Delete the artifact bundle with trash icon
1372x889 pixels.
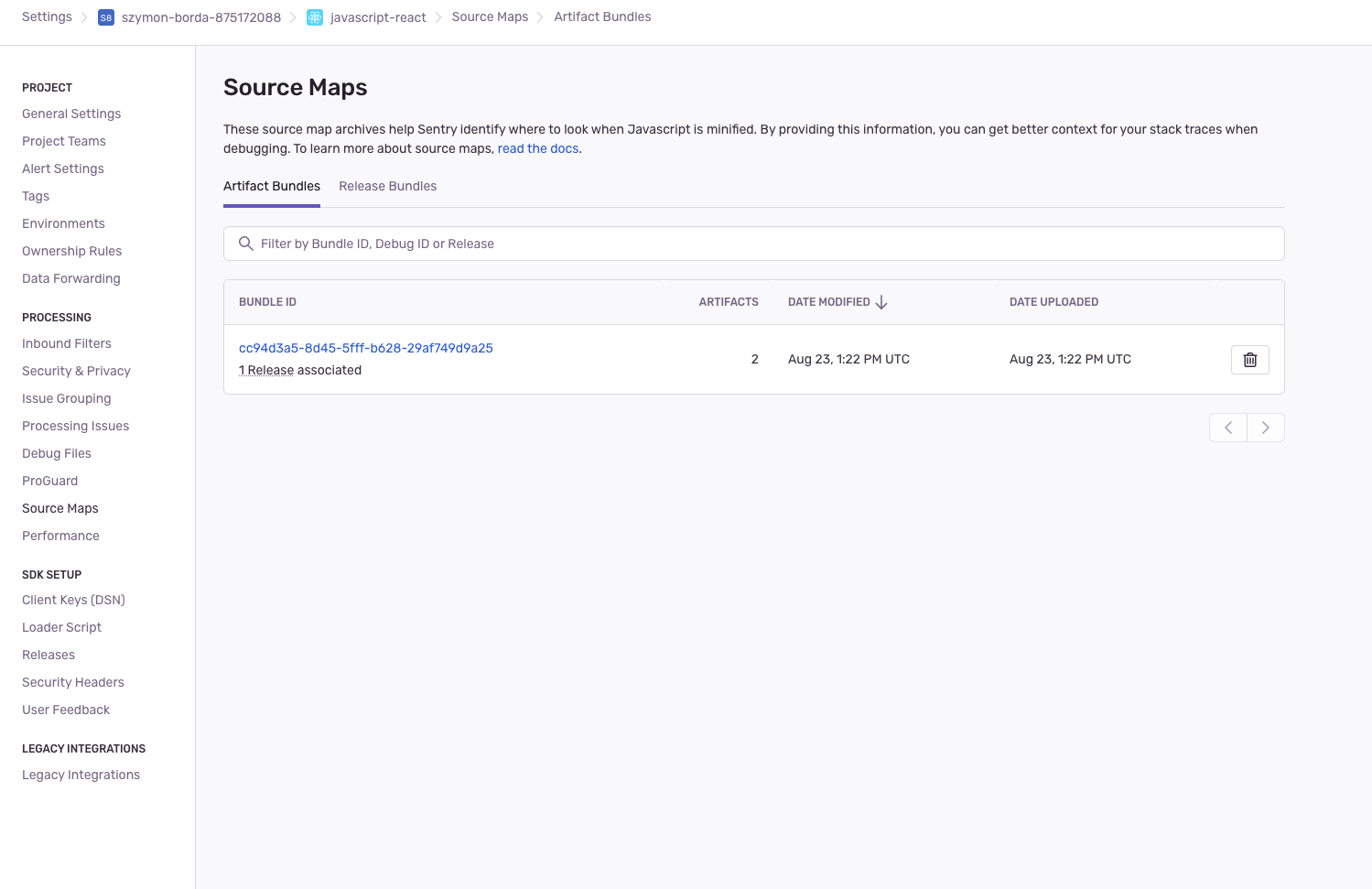click(x=1249, y=360)
